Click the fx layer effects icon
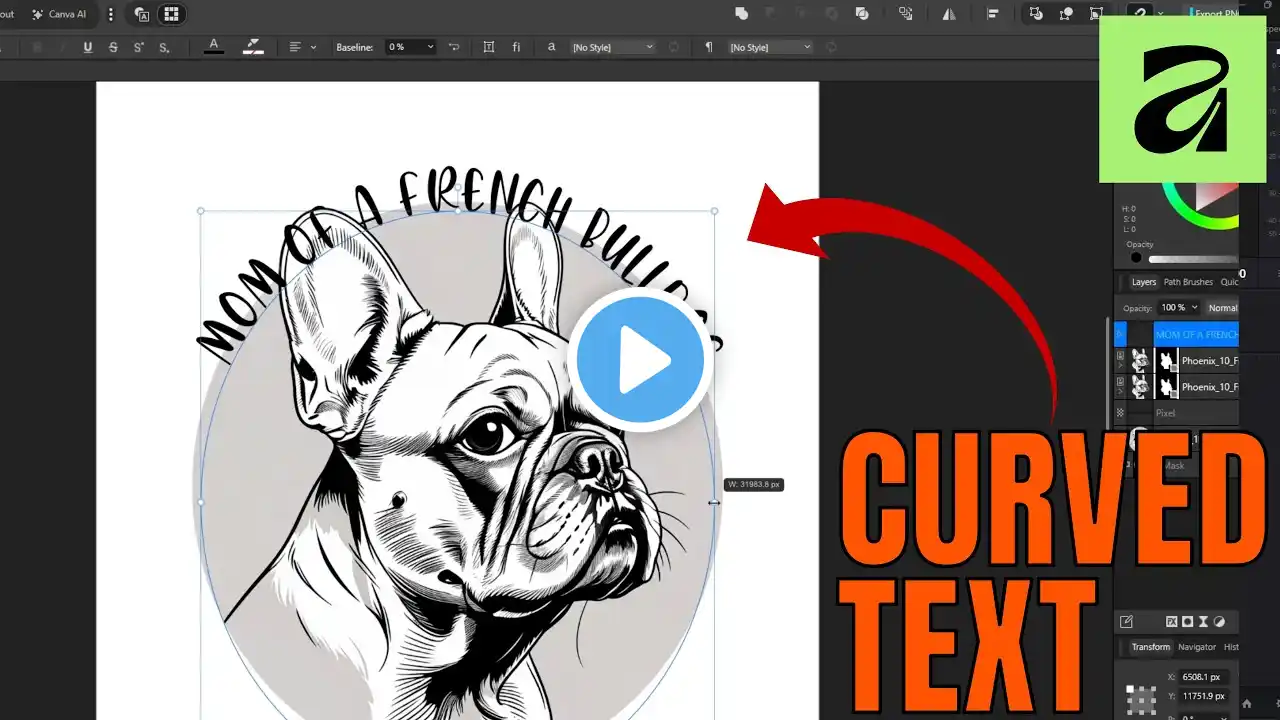 1173,622
